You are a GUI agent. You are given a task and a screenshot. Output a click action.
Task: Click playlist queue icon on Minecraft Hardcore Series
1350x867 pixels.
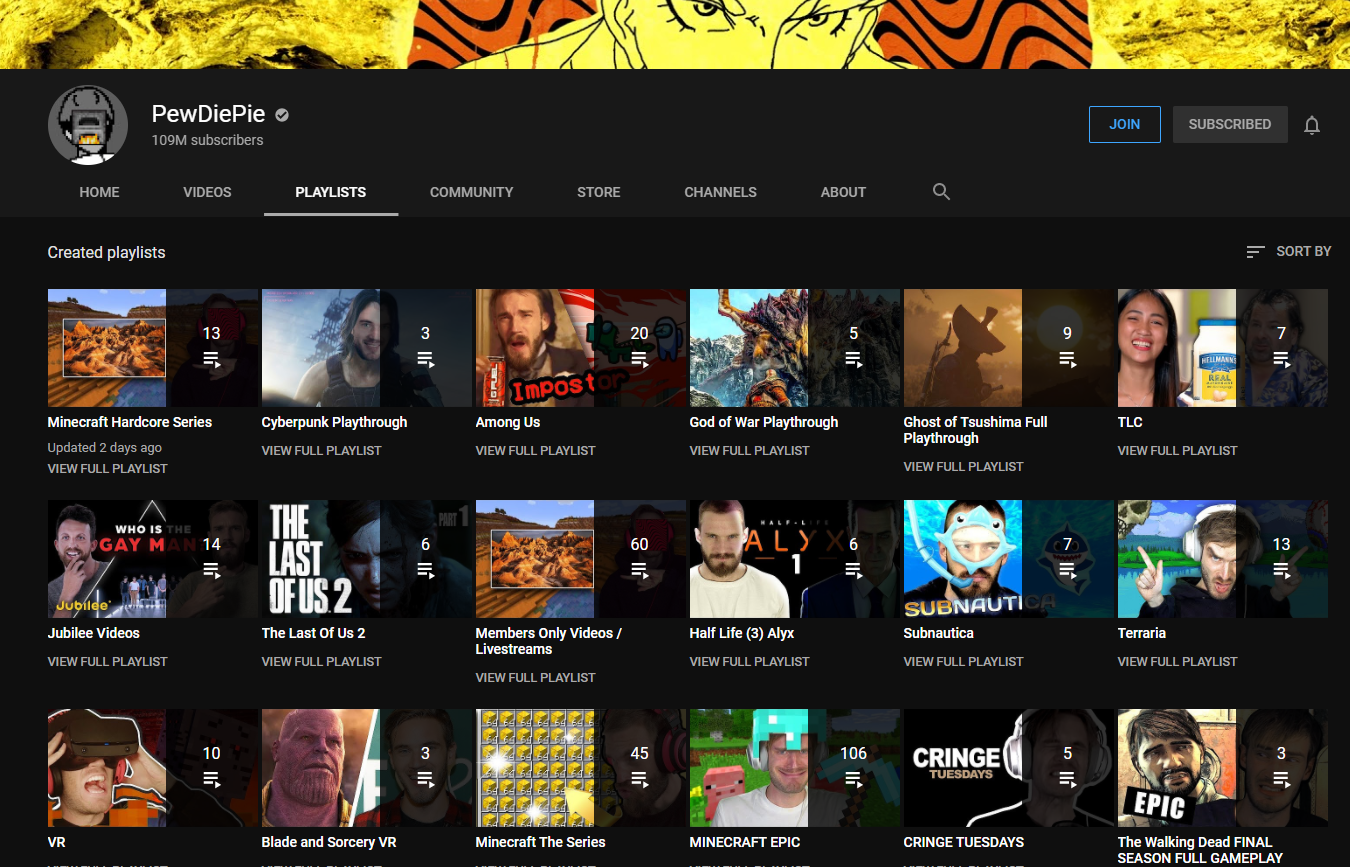(x=211, y=358)
